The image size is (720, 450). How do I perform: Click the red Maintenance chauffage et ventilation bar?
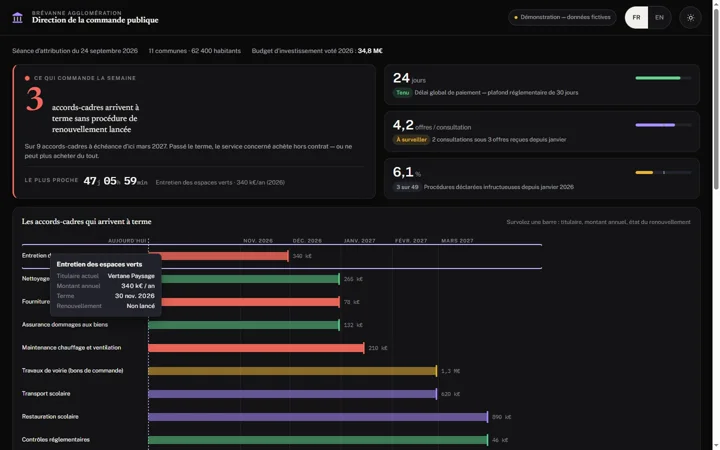point(256,348)
